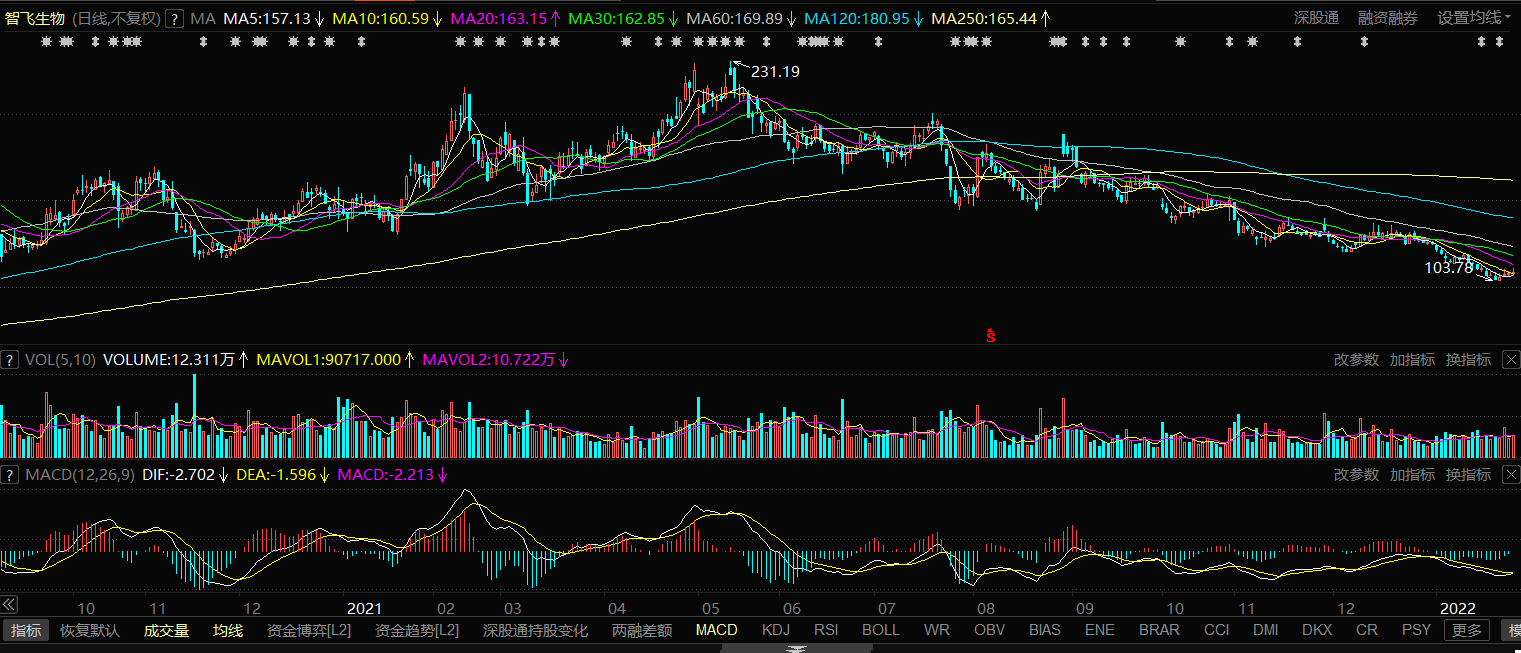The height and width of the screenshot is (653, 1521).
Task: Expand the 更多 indicators list
Action: click(1467, 630)
